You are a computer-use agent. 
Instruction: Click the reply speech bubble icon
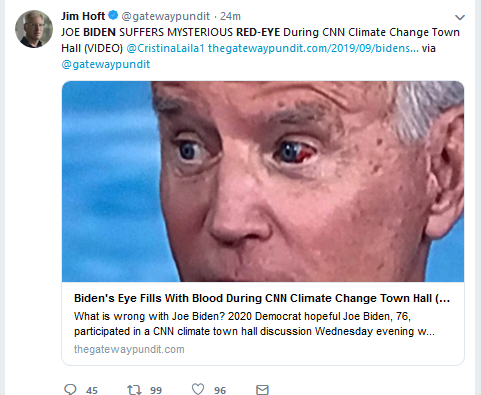(x=70, y=389)
